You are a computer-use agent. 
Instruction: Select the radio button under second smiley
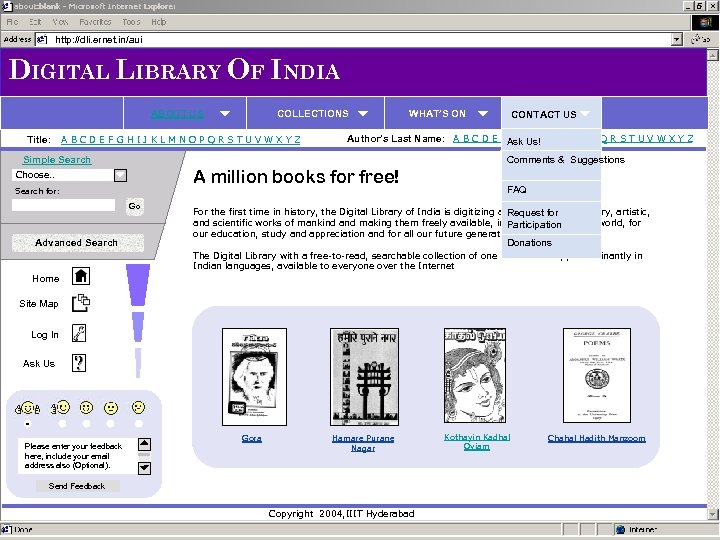tap(62, 423)
